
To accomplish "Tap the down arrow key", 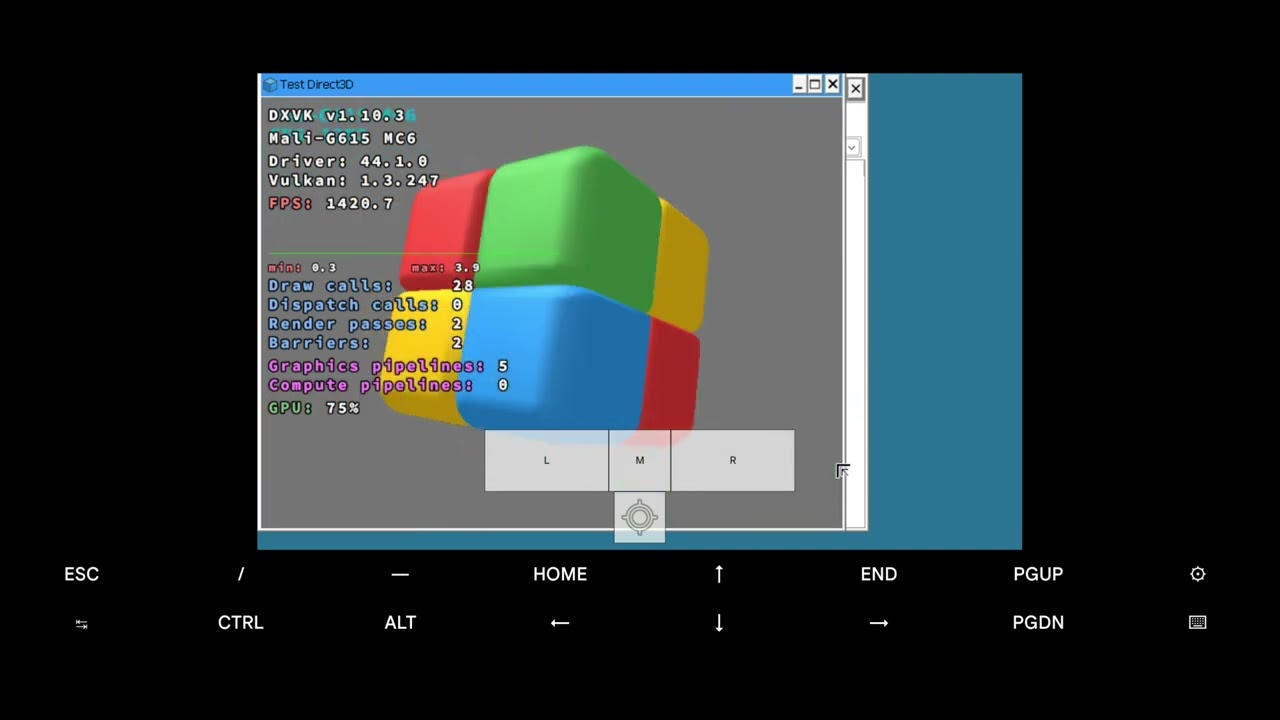I will (x=719, y=622).
